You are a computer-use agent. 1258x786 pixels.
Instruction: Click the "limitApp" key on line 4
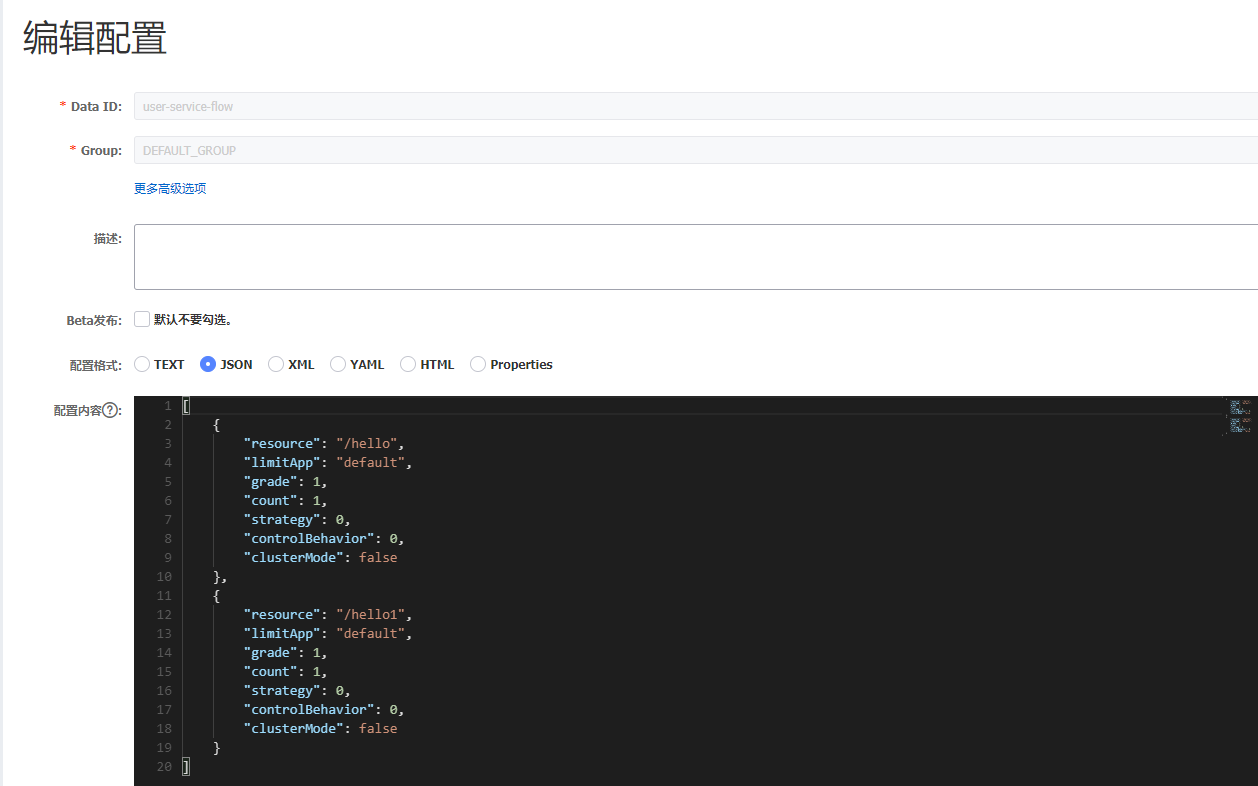click(283, 462)
